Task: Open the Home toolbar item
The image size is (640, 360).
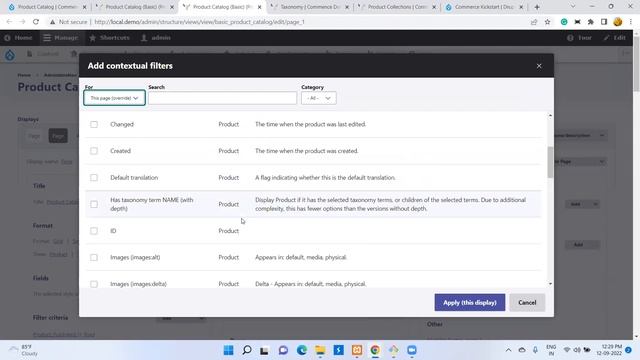Action: pyautogui.click(x=18, y=38)
